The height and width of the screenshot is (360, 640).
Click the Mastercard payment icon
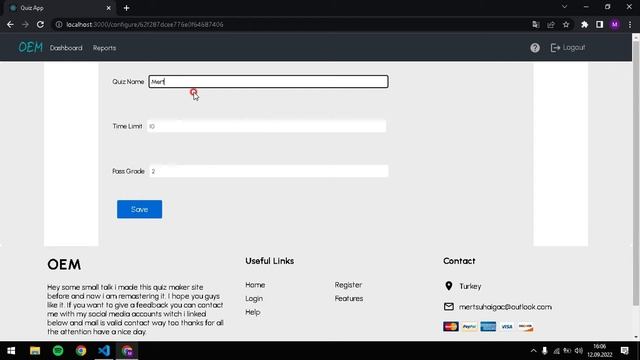point(451,327)
